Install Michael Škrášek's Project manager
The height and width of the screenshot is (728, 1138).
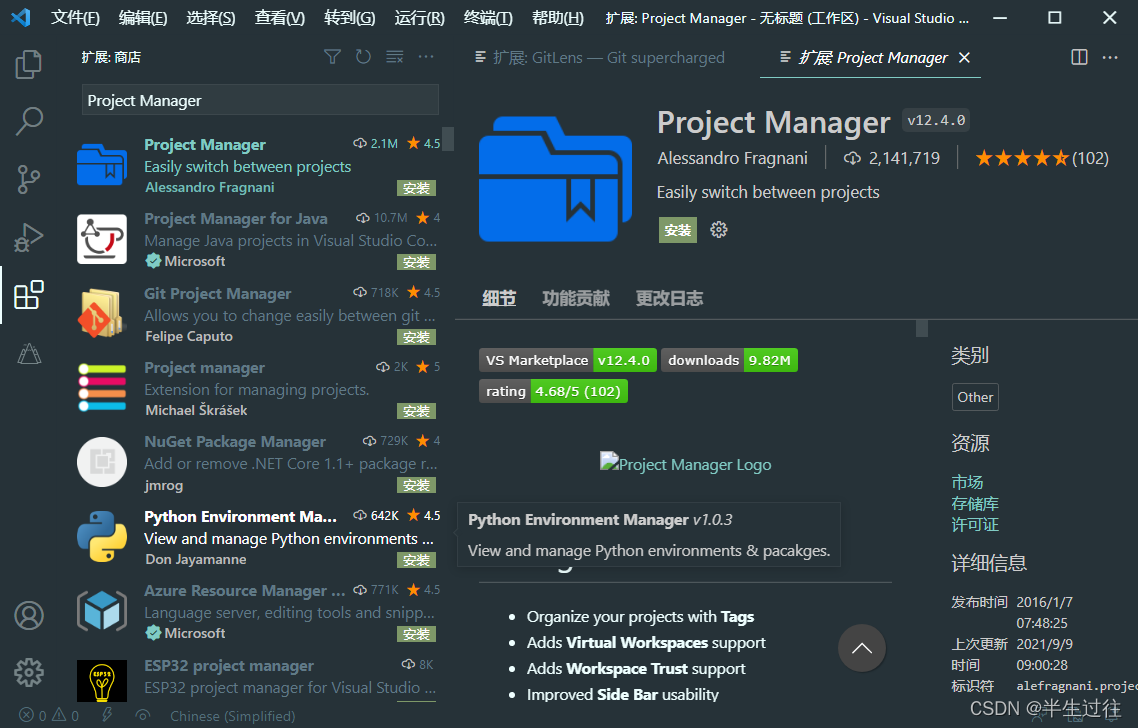(416, 411)
